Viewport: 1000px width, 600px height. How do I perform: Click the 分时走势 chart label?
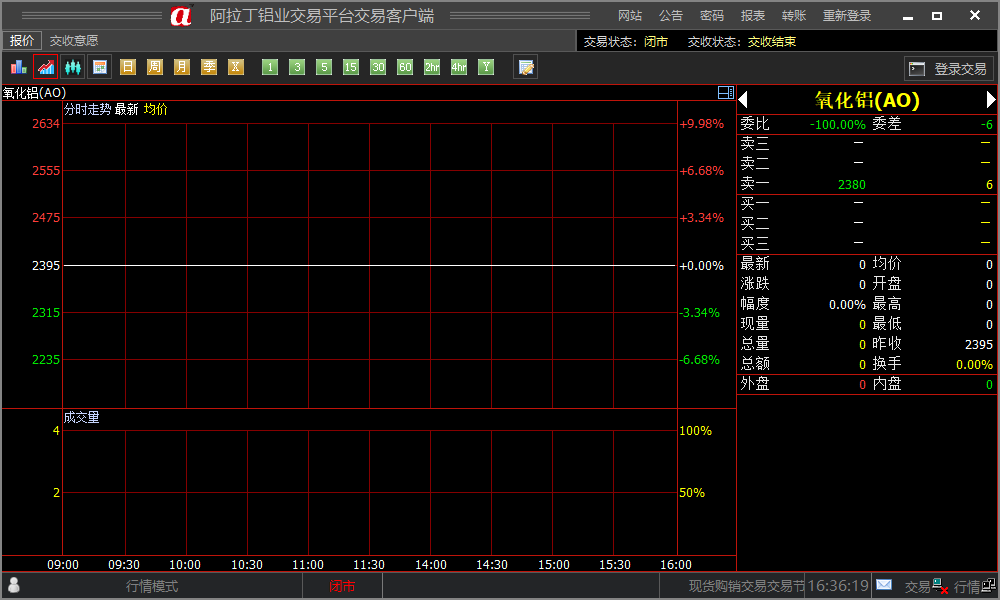[x=87, y=109]
